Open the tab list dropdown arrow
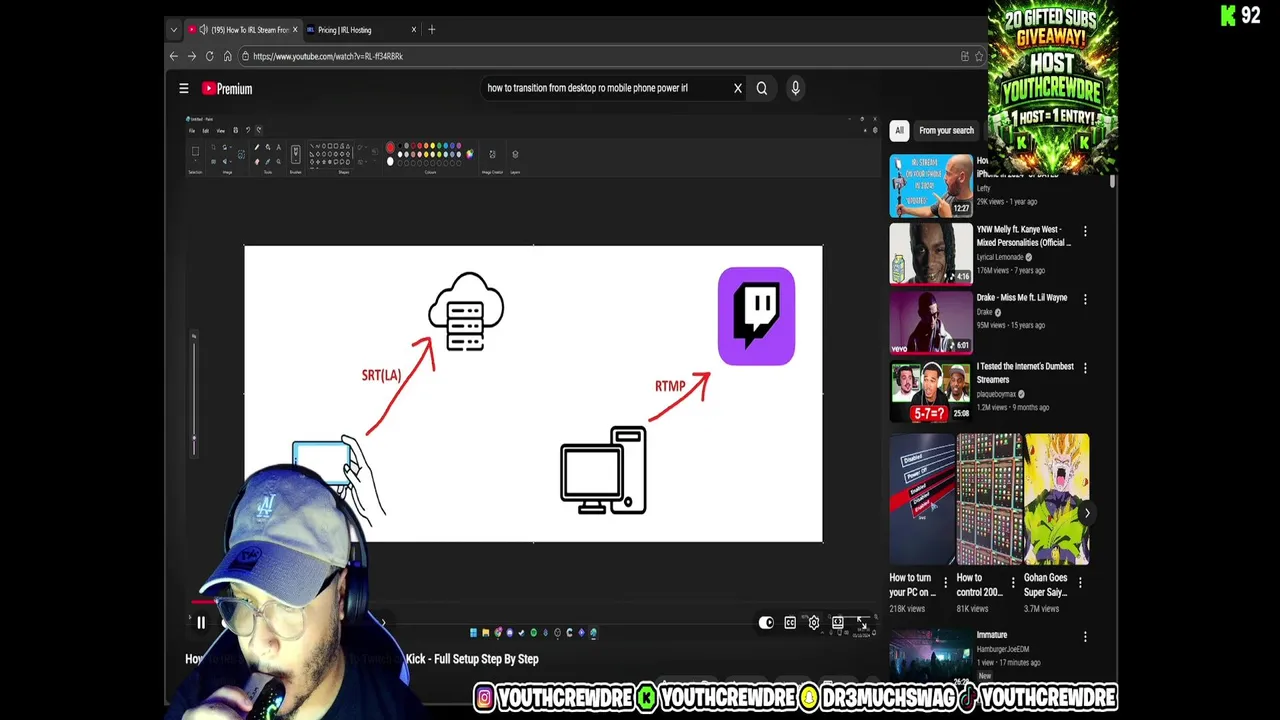The width and height of the screenshot is (1280, 720). 174,30
